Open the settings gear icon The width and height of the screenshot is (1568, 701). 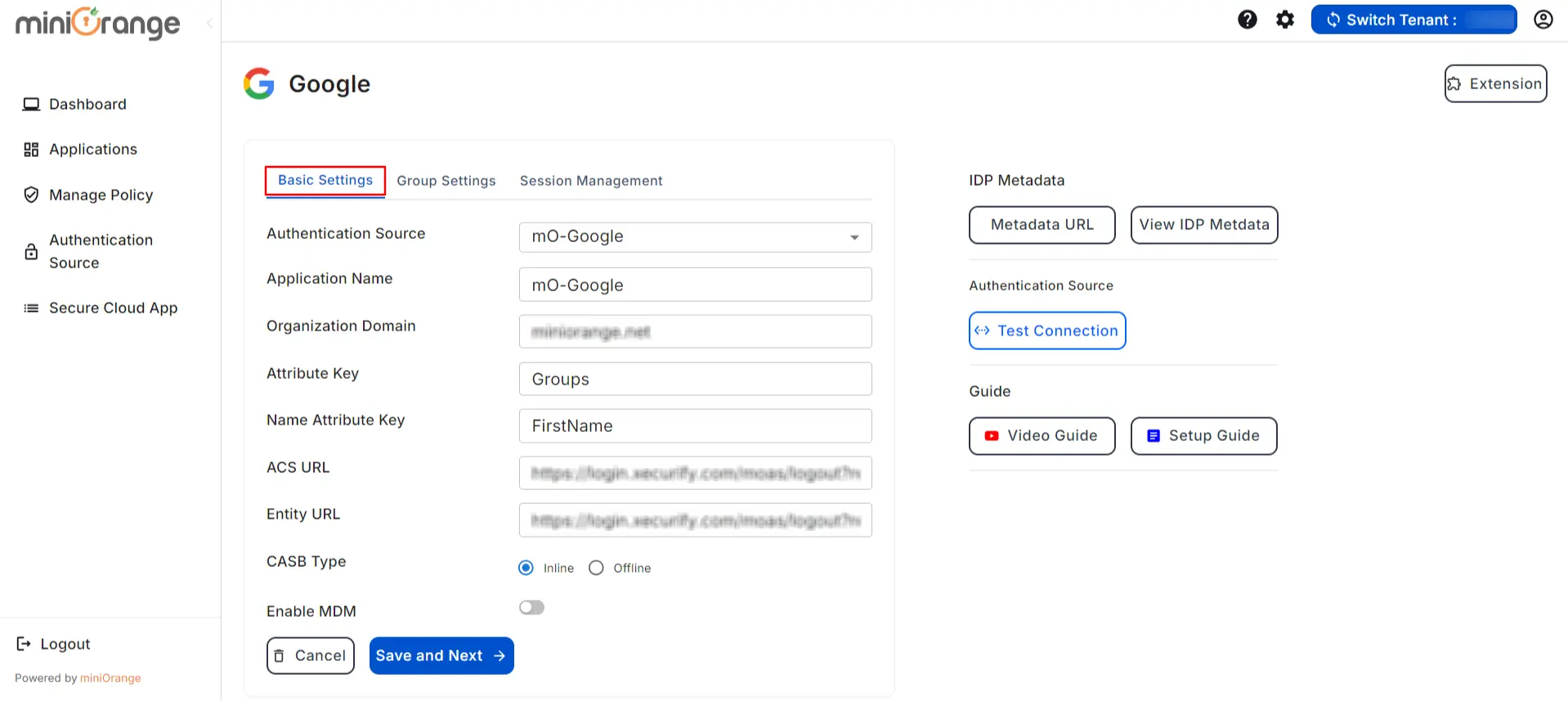click(1285, 20)
